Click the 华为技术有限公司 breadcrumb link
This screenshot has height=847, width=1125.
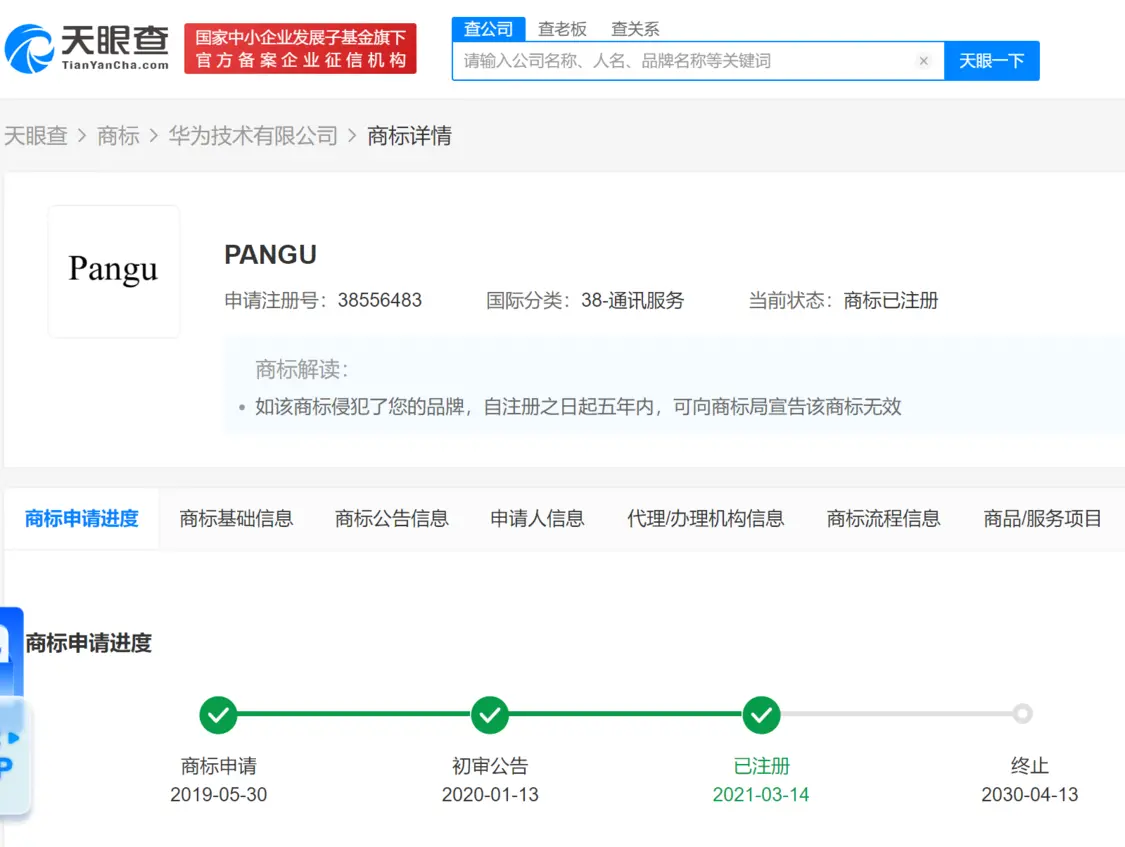(253, 136)
